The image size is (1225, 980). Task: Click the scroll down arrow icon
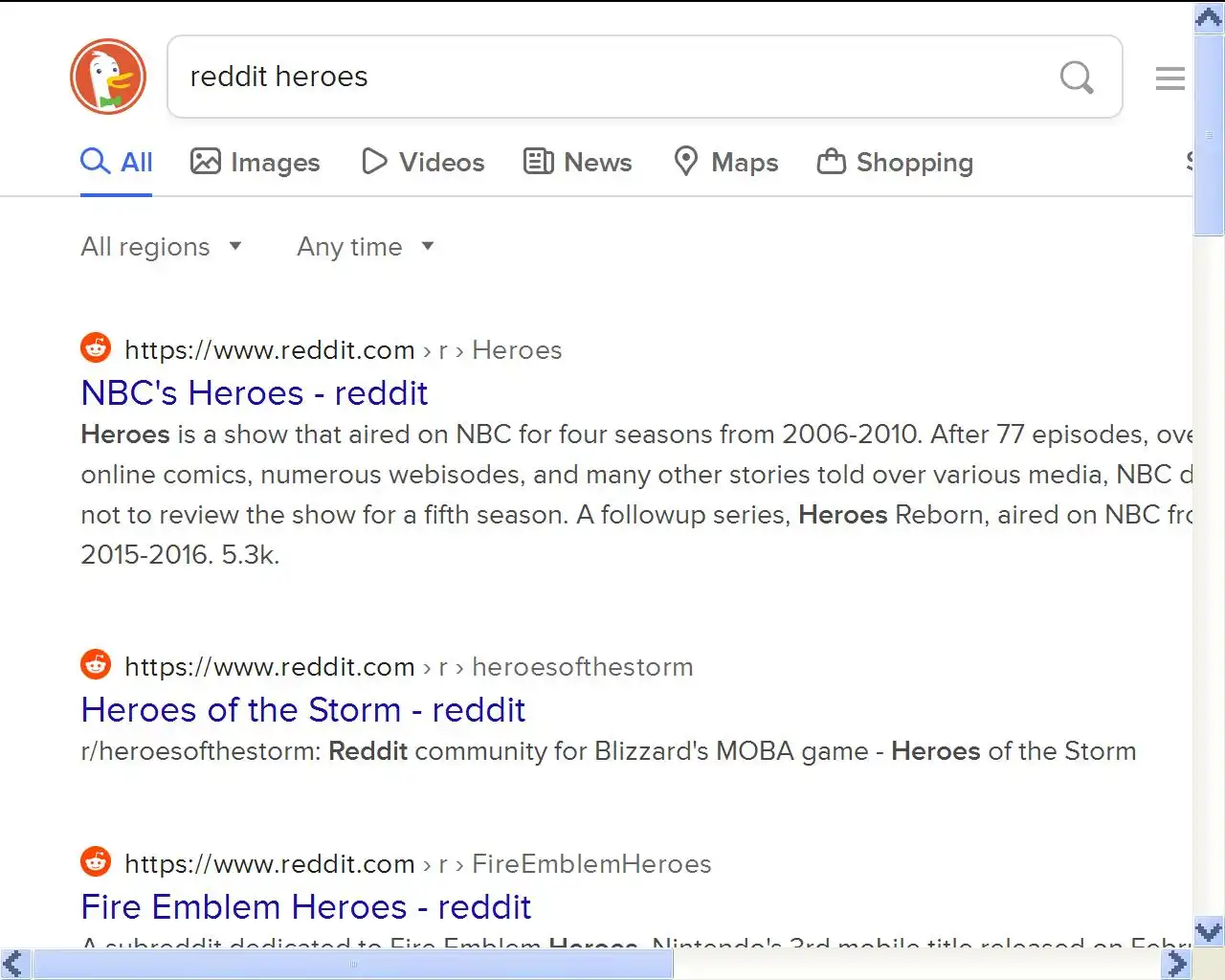1209,931
